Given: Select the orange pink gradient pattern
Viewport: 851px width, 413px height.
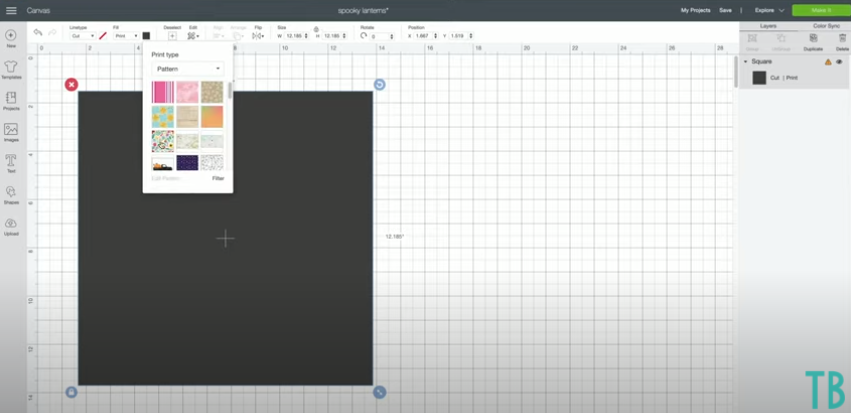Looking at the screenshot, I should point(212,117).
